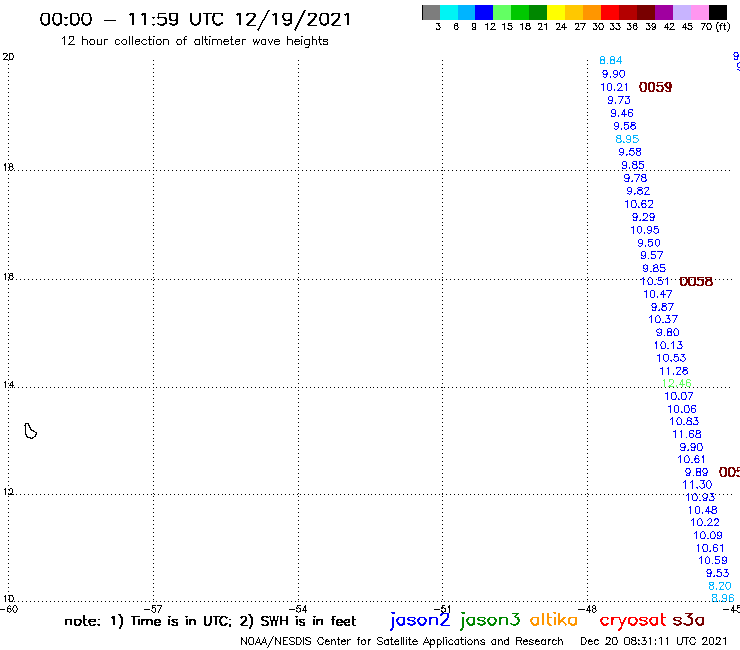The image size is (740, 650).
Task: Click the Barbados island outline on the map
Action: point(31,431)
